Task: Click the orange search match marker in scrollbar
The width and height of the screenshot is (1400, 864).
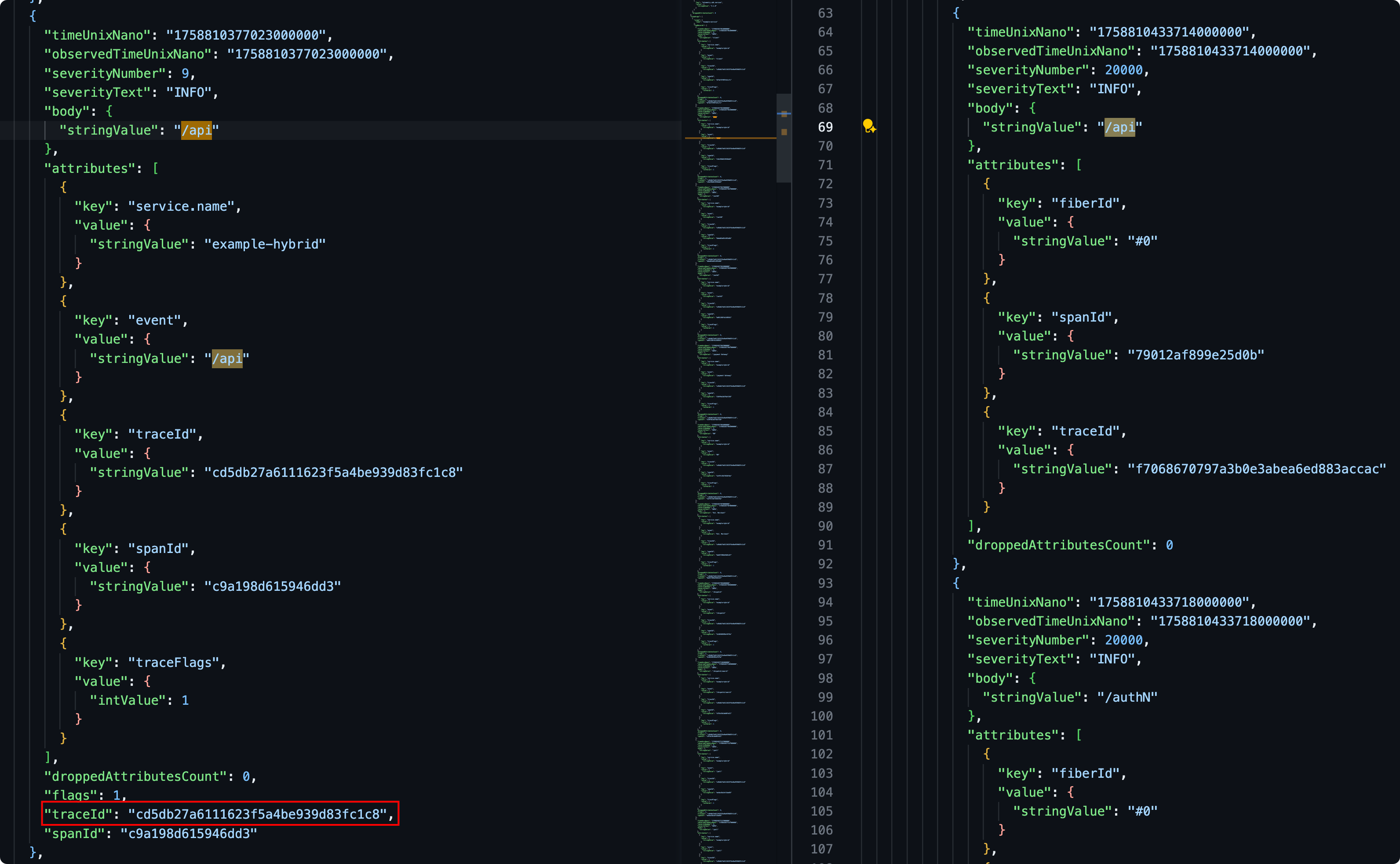Action: [784, 132]
